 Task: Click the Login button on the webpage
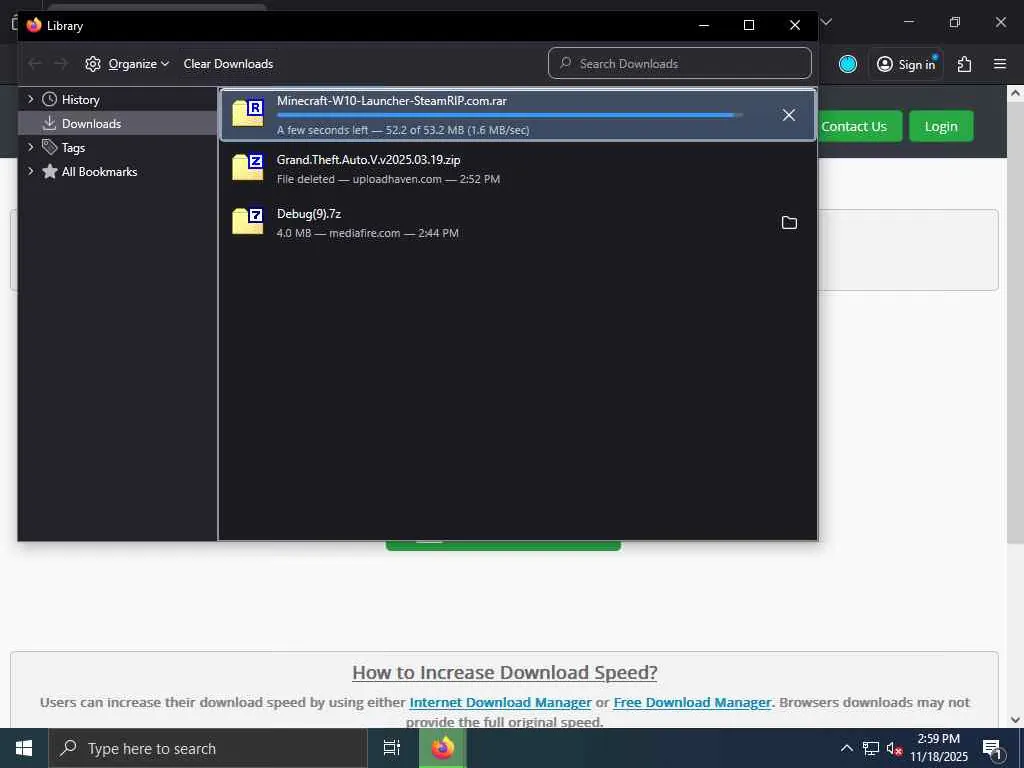(941, 126)
